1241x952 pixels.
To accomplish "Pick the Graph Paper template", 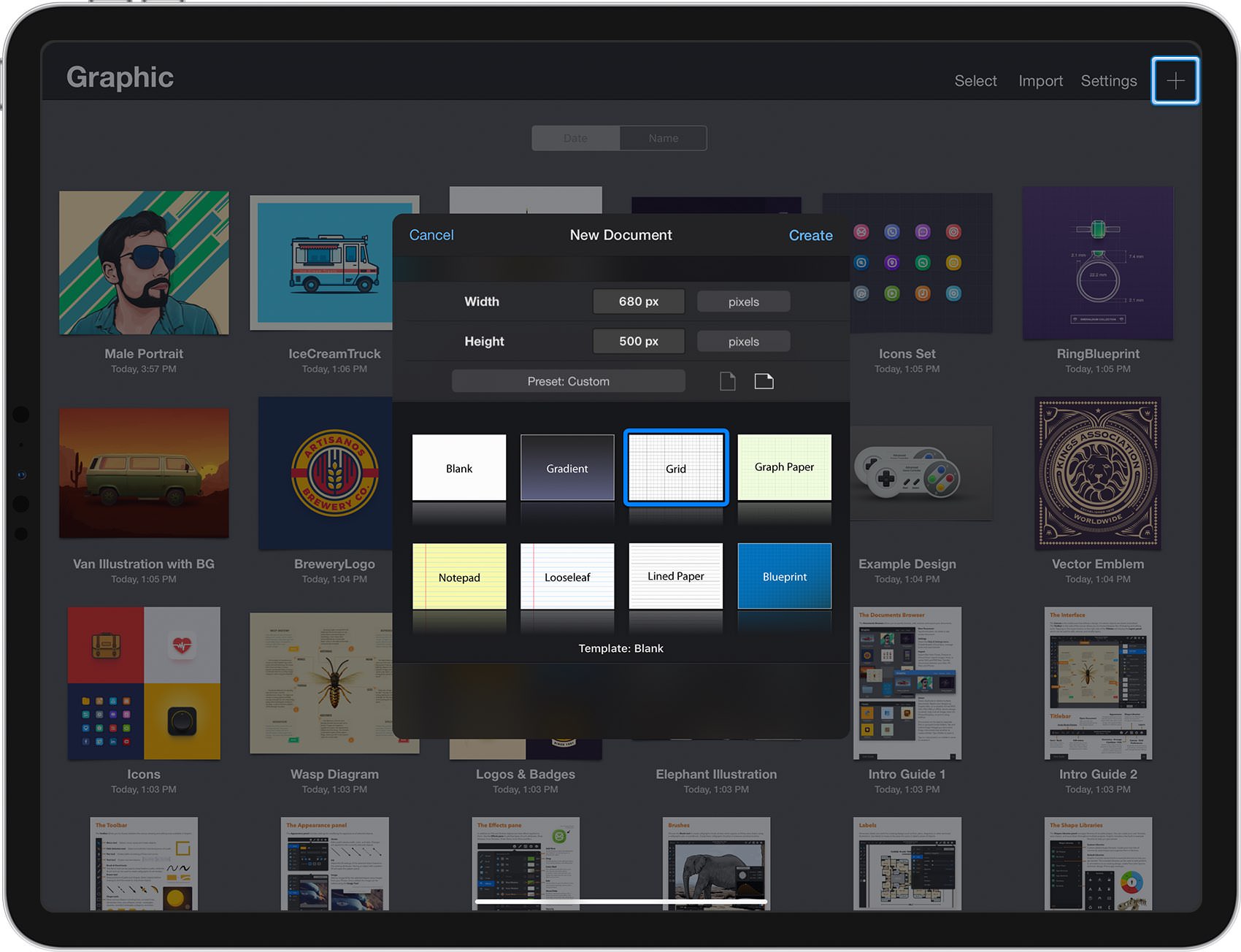I will click(x=785, y=467).
